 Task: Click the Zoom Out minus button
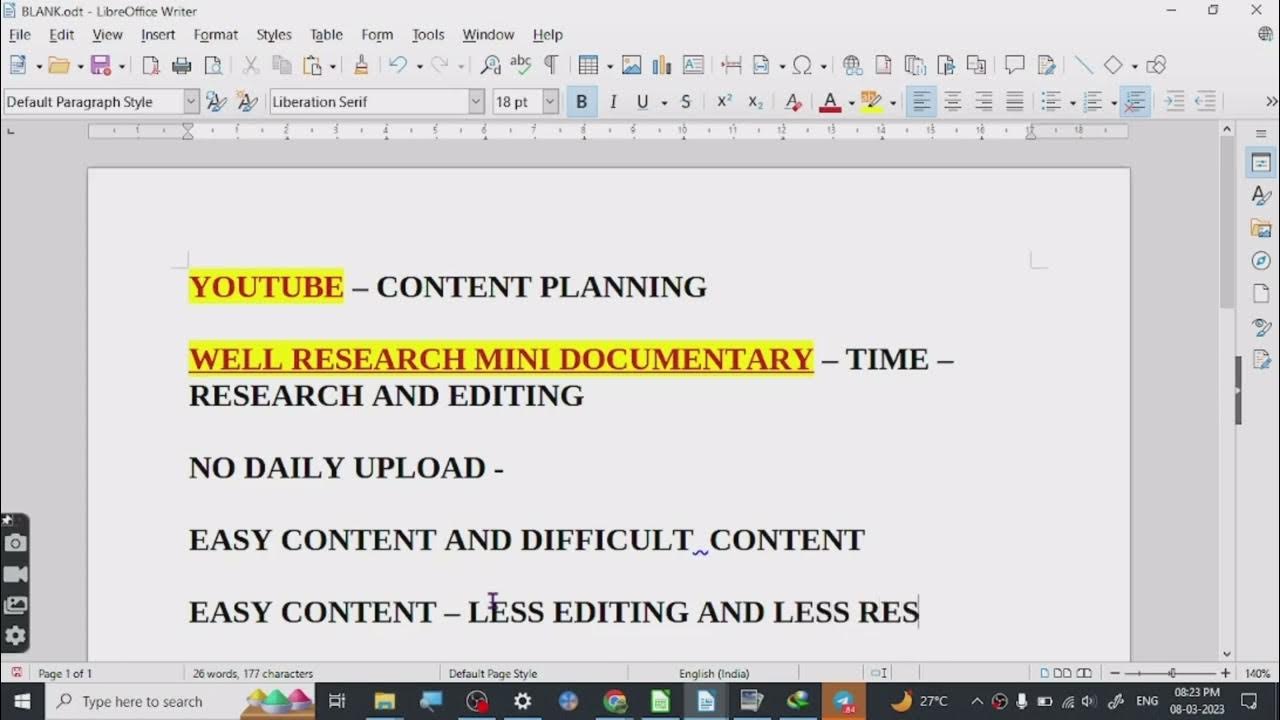[x=1115, y=673]
